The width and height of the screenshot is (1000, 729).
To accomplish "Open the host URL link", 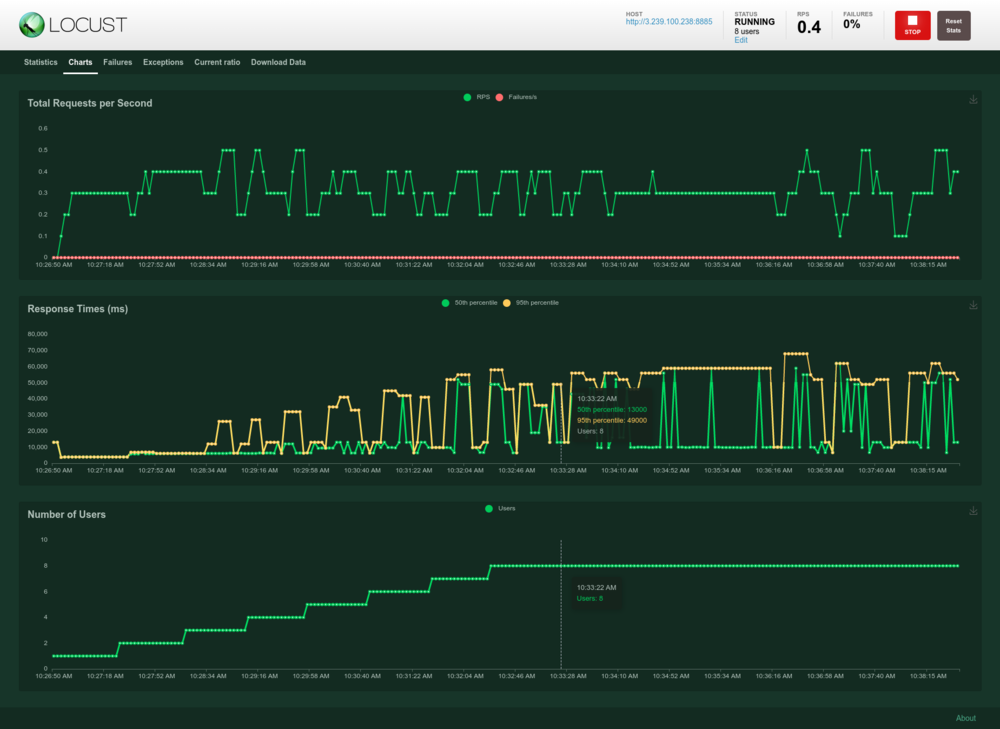I will (669, 22).
